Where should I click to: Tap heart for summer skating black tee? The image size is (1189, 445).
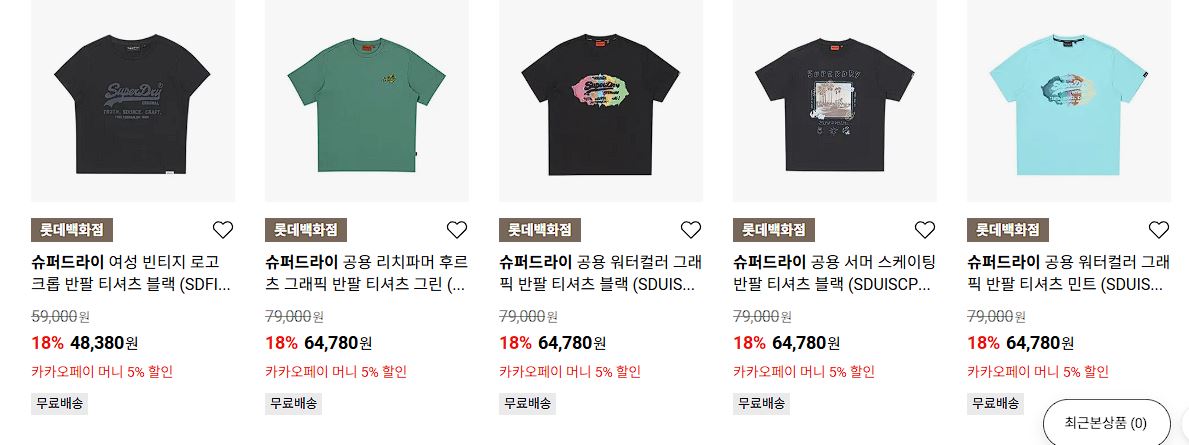point(924,230)
